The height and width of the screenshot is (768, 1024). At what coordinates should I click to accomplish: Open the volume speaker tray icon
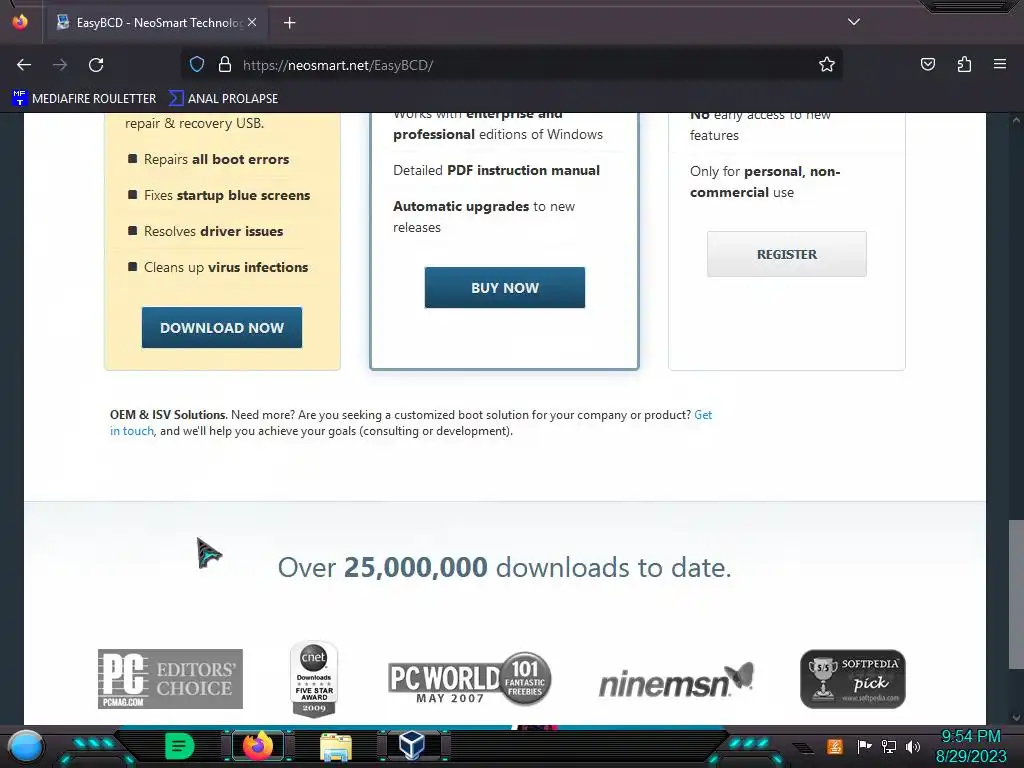click(913, 746)
